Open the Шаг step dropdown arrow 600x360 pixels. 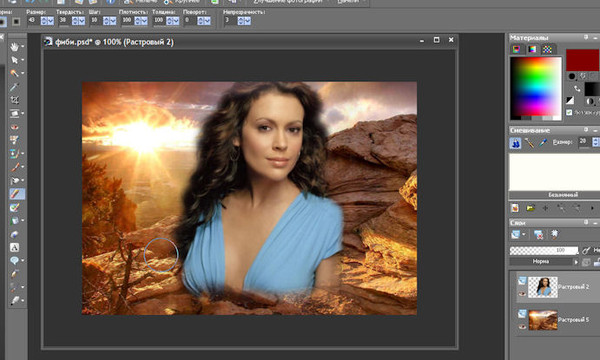click(113, 21)
